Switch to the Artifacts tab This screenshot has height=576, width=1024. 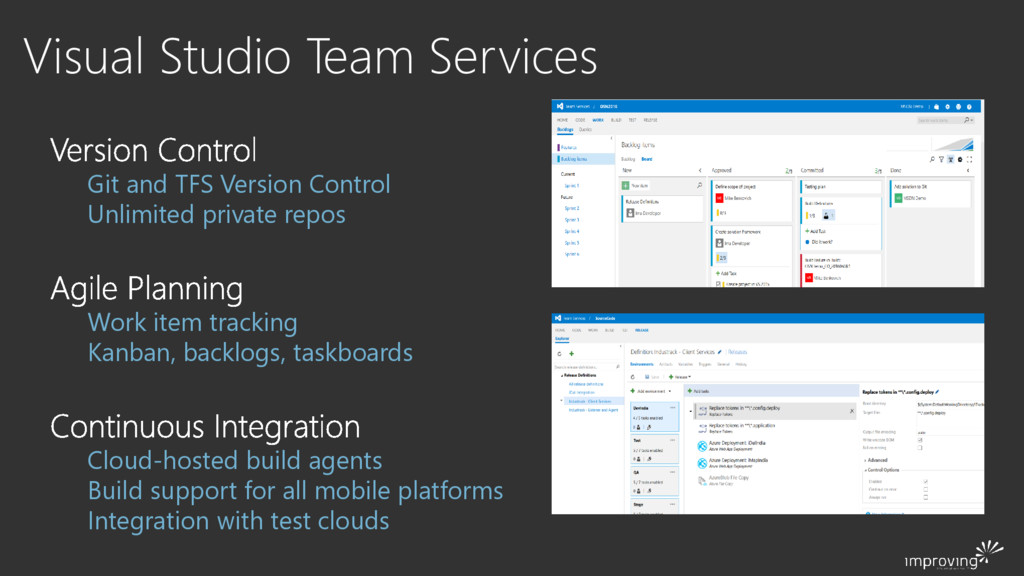tap(665, 364)
